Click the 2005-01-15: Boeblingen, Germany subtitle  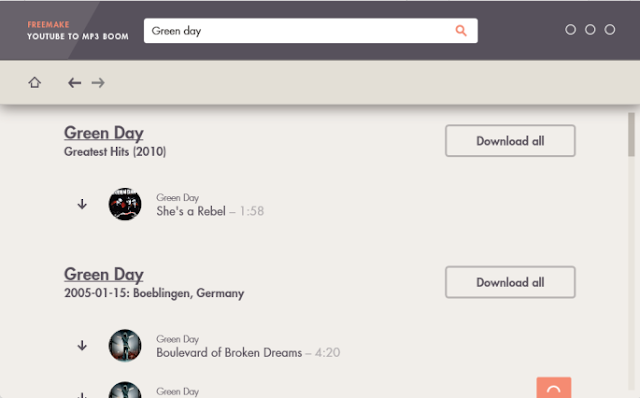[154, 293]
